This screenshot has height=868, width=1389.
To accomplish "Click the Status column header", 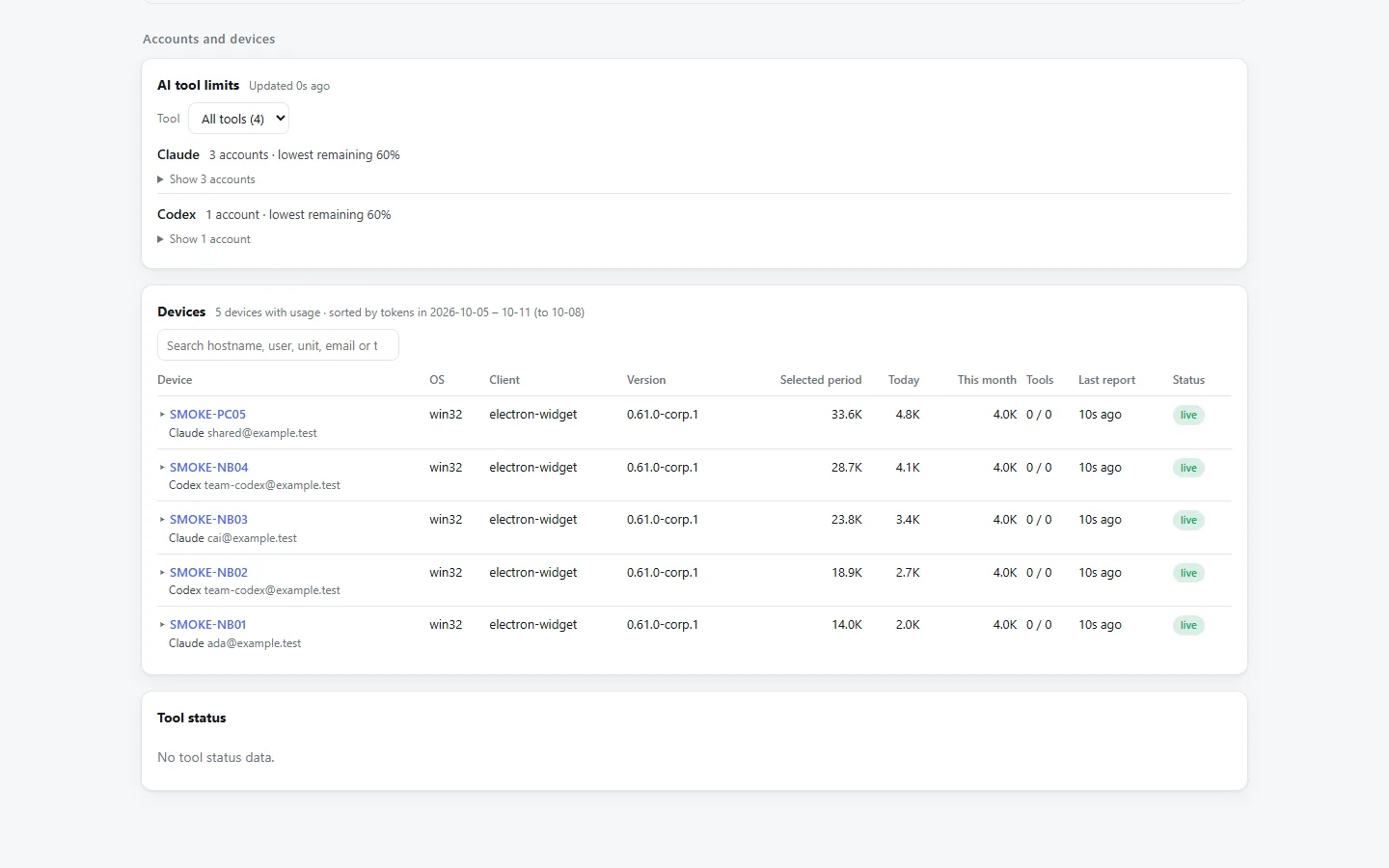I will point(1188,380).
